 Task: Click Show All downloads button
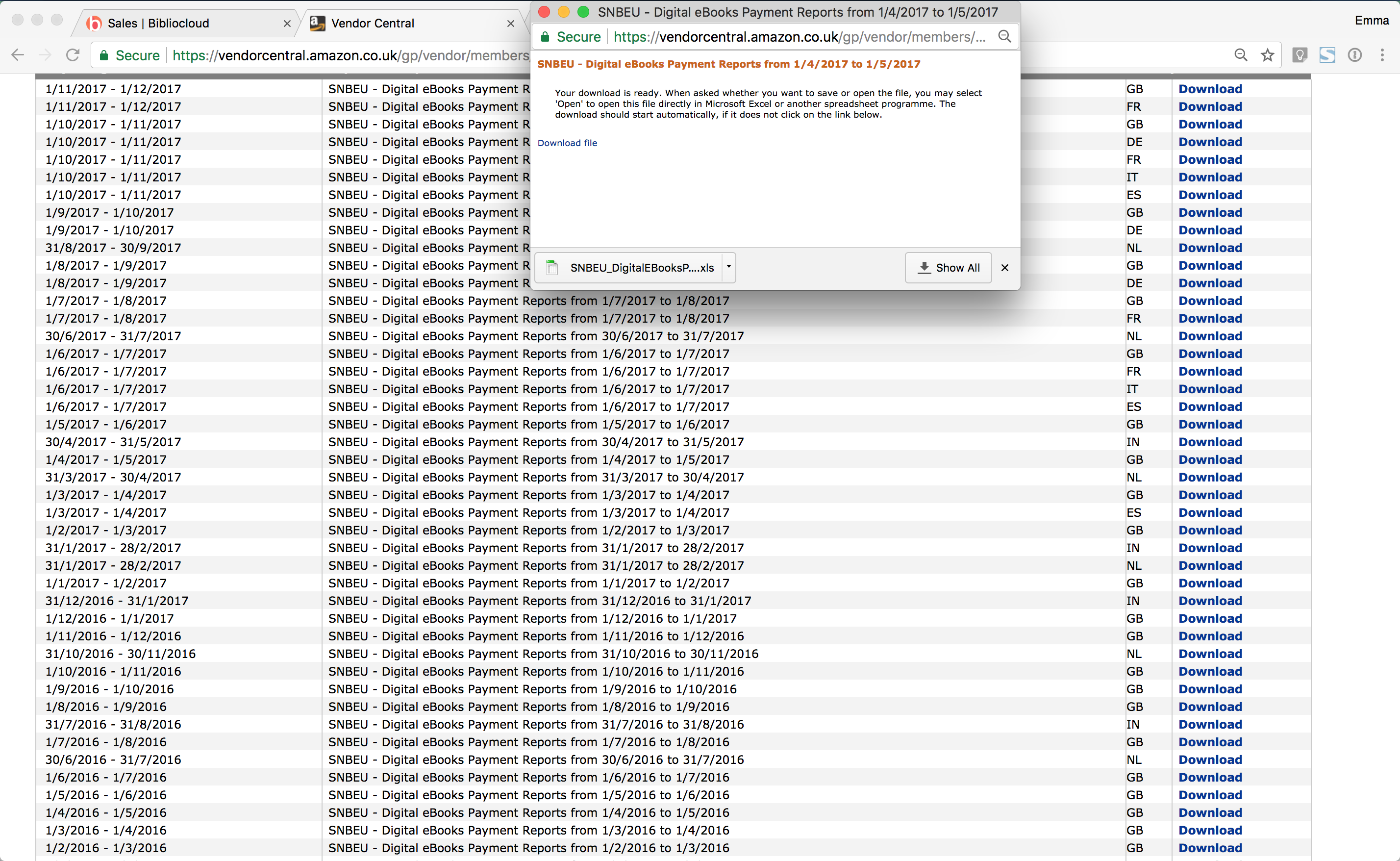(x=949, y=268)
